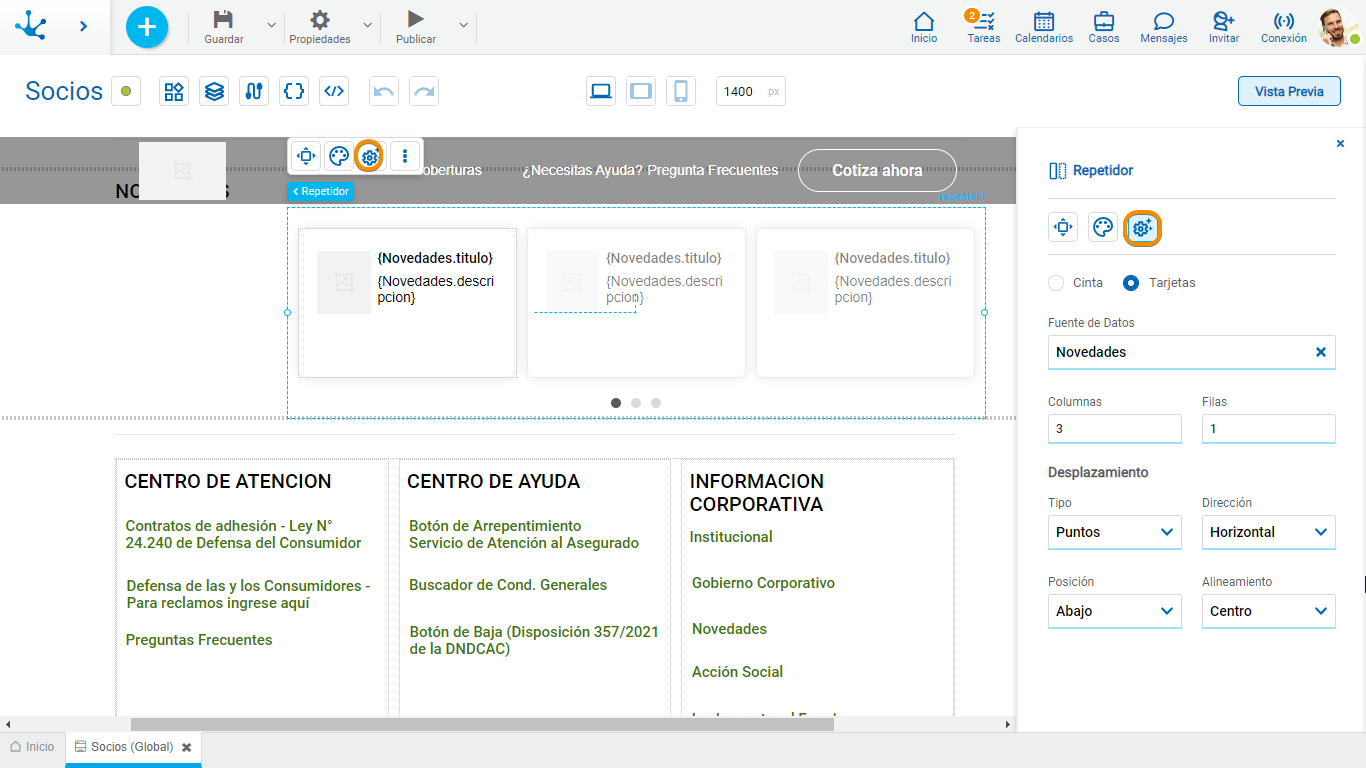Select the first Novedades card

pos(407,303)
